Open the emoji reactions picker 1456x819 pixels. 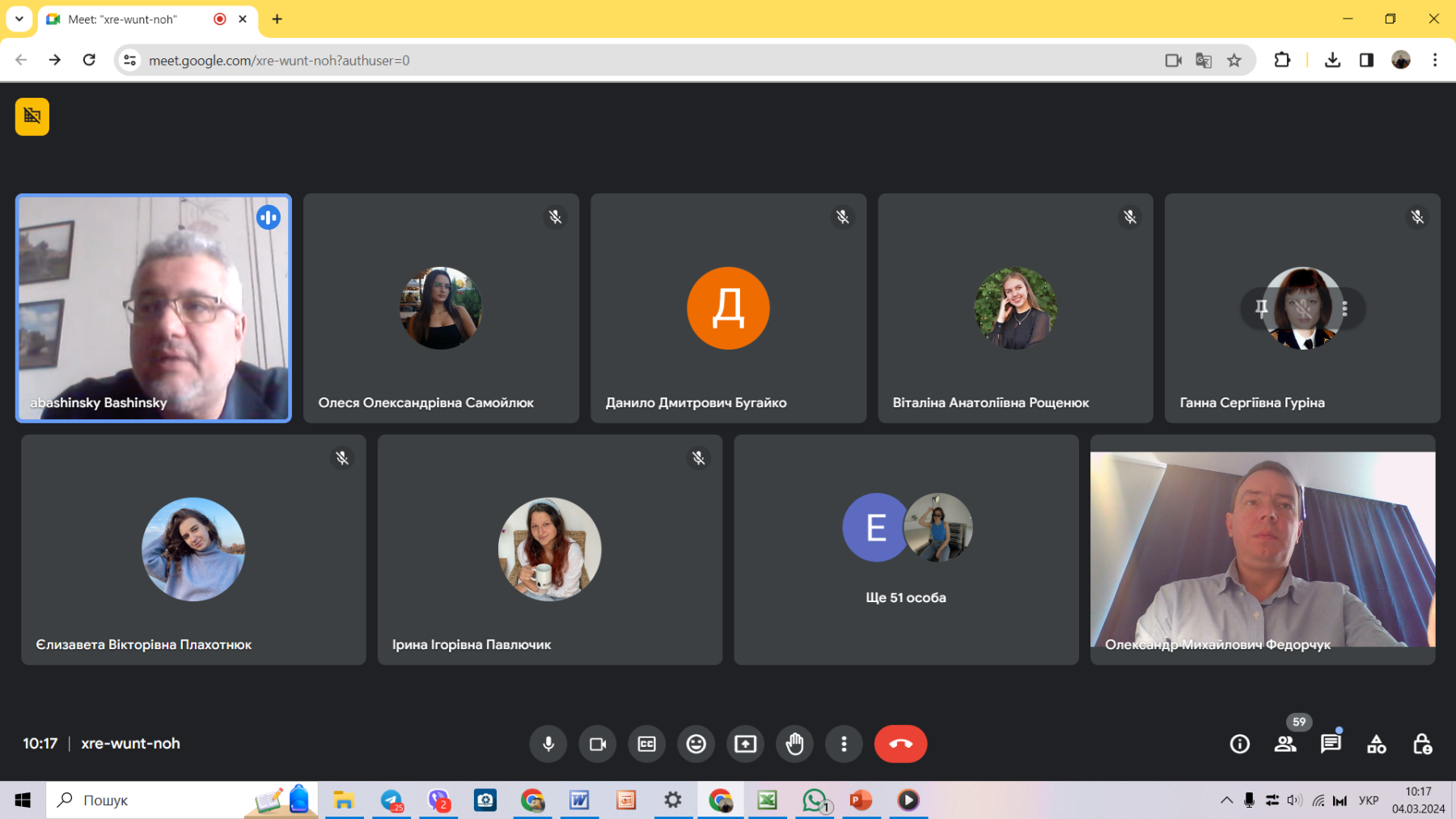[696, 744]
